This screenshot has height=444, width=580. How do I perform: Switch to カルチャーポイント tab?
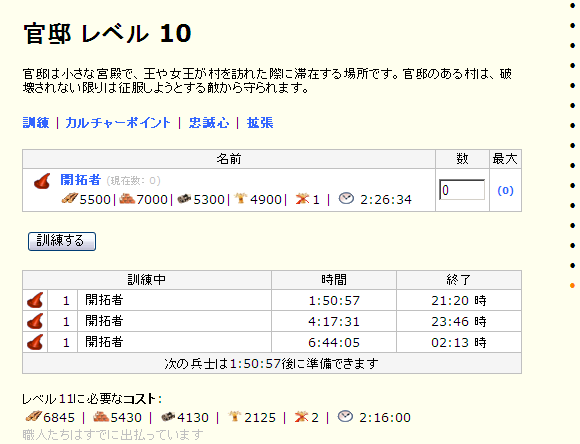[118, 122]
